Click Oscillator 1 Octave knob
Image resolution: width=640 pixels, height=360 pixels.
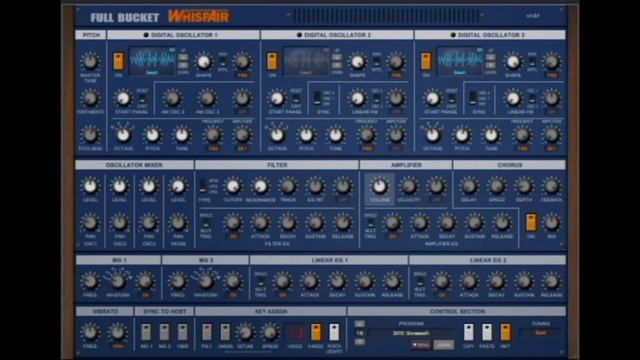[x=123, y=135]
